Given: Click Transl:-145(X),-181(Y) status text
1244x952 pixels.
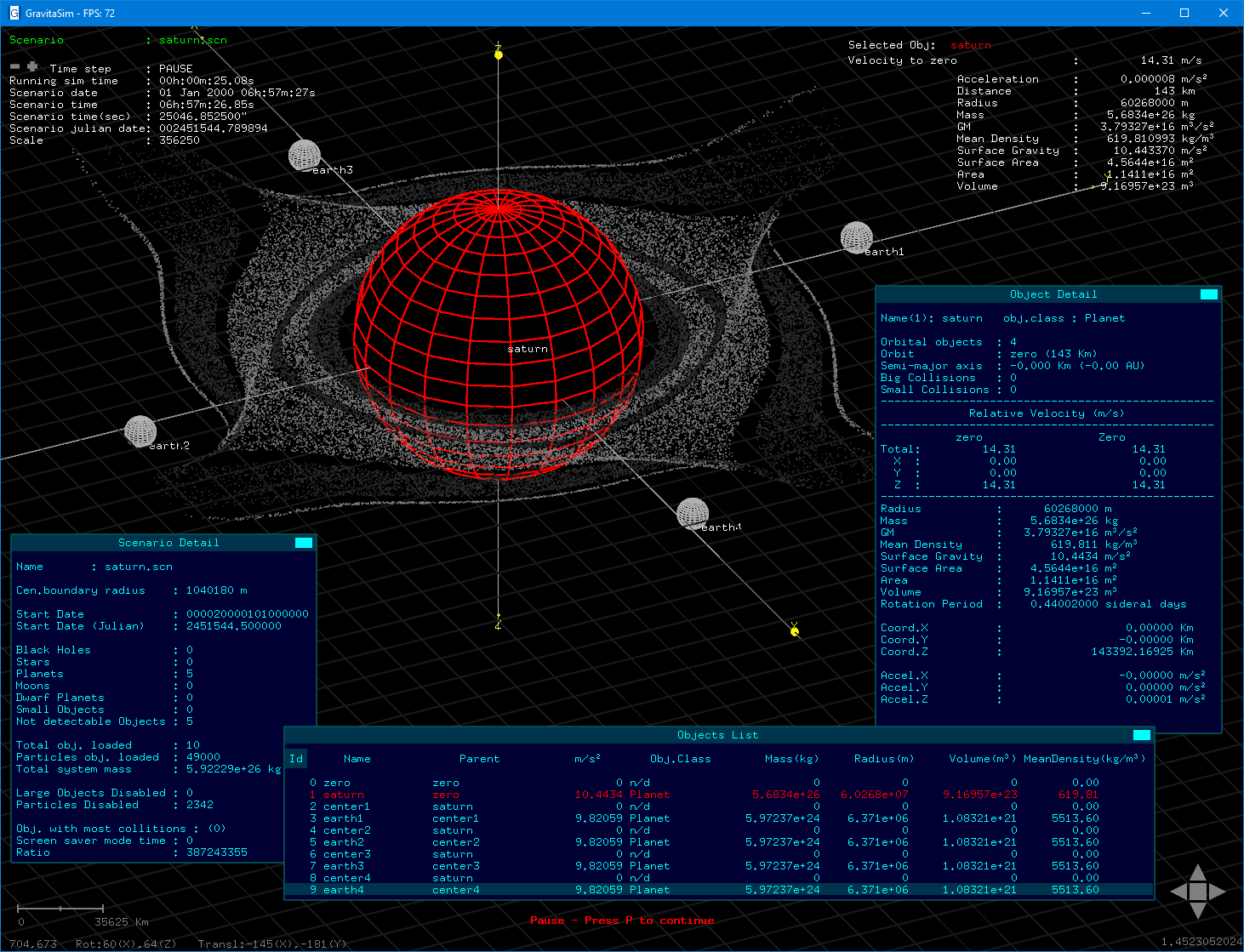Looking at the screenshot, I should pyautogui.click(x=271, y=944).
